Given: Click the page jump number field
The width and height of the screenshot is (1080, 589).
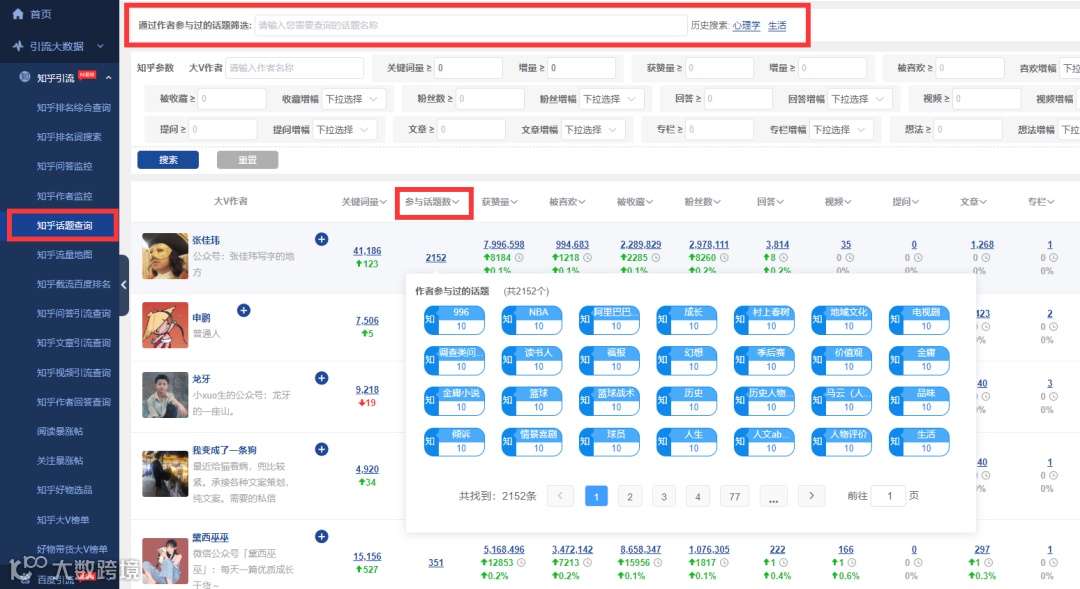Looking at the screenshot, I should tap(889, 495).
